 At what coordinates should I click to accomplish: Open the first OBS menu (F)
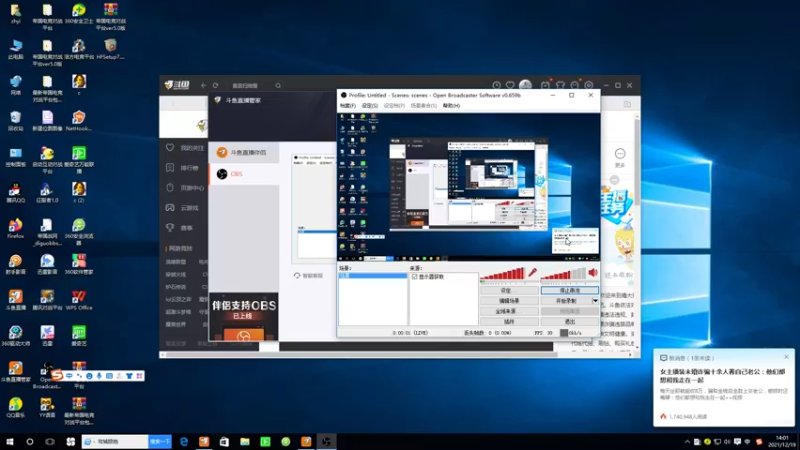click(348, 106)
